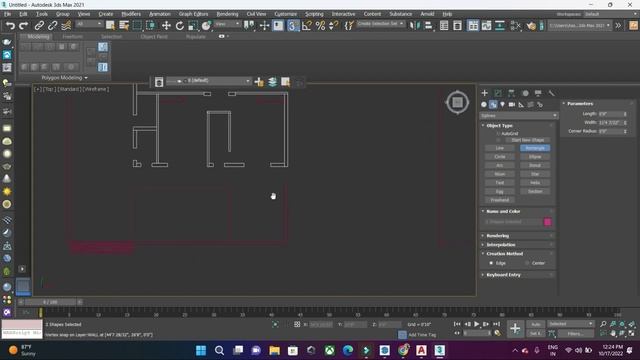Activate the Select and Rotate tool
Screen dimensions: 640x360
coord(180,26)
